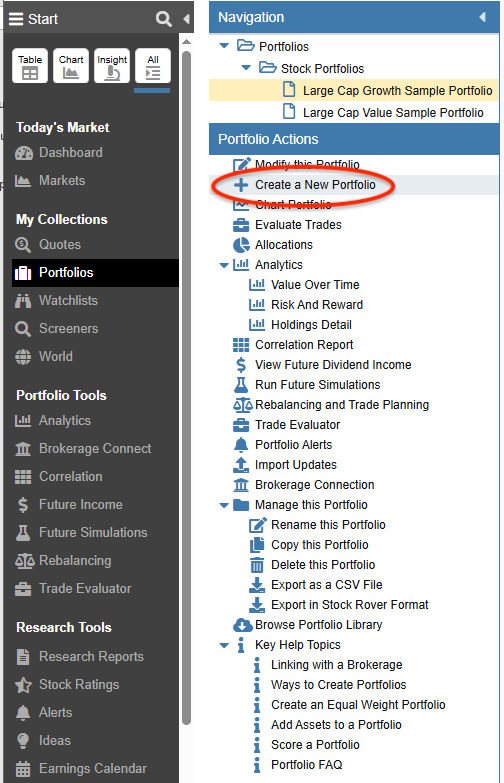
Task: Open the Insight view button
Action: 112,65
